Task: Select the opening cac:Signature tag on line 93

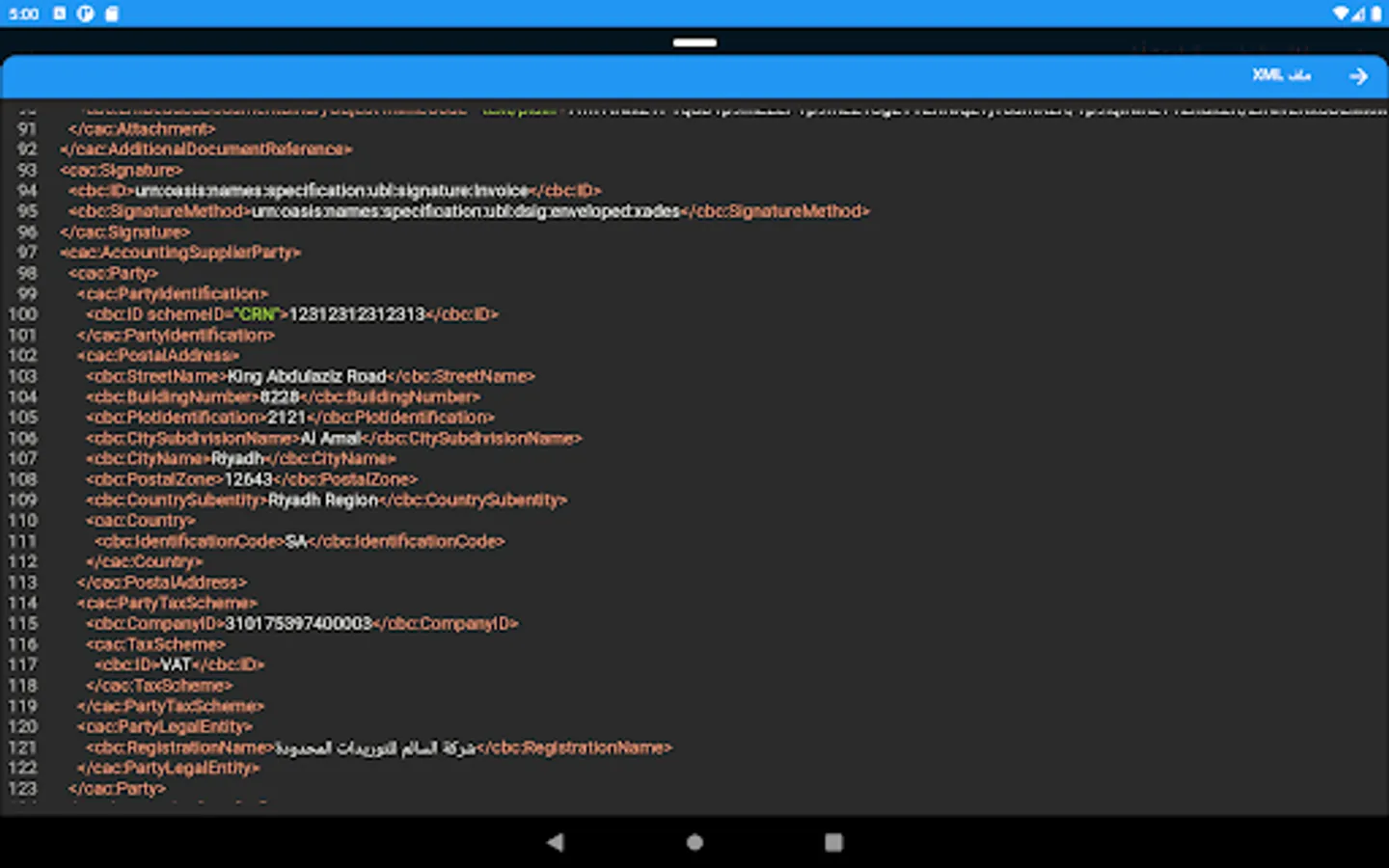Action: click(x=121, y=170)
